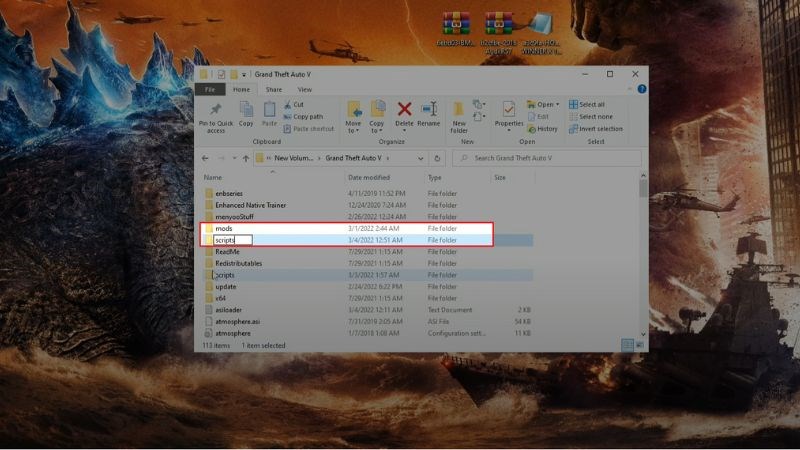Open first WinRAR archive on the desktop
Viewport: 800px width, 450px height.
point(456,31)
